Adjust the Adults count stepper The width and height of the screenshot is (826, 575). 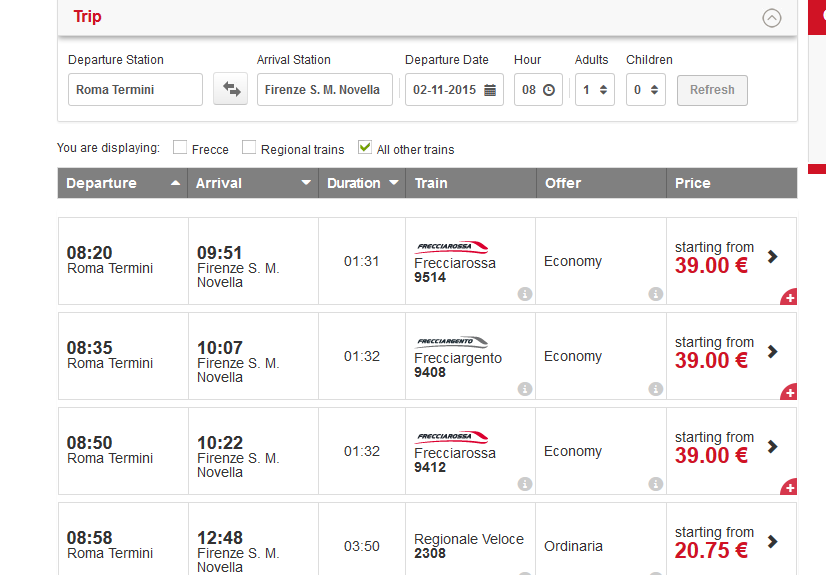604,90
